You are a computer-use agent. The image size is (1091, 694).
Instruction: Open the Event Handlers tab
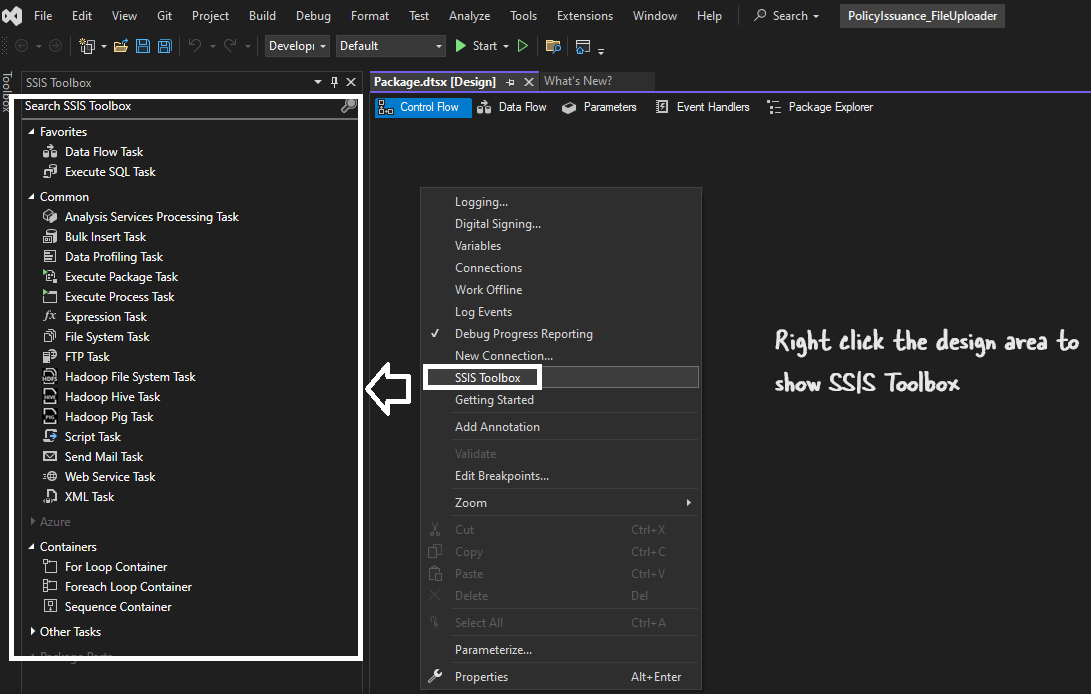pyautogui.click(x=702, y=107)
